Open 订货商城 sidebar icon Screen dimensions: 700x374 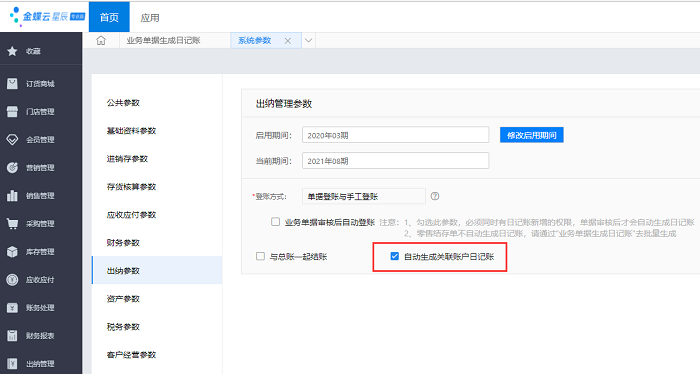coord(12,83)
